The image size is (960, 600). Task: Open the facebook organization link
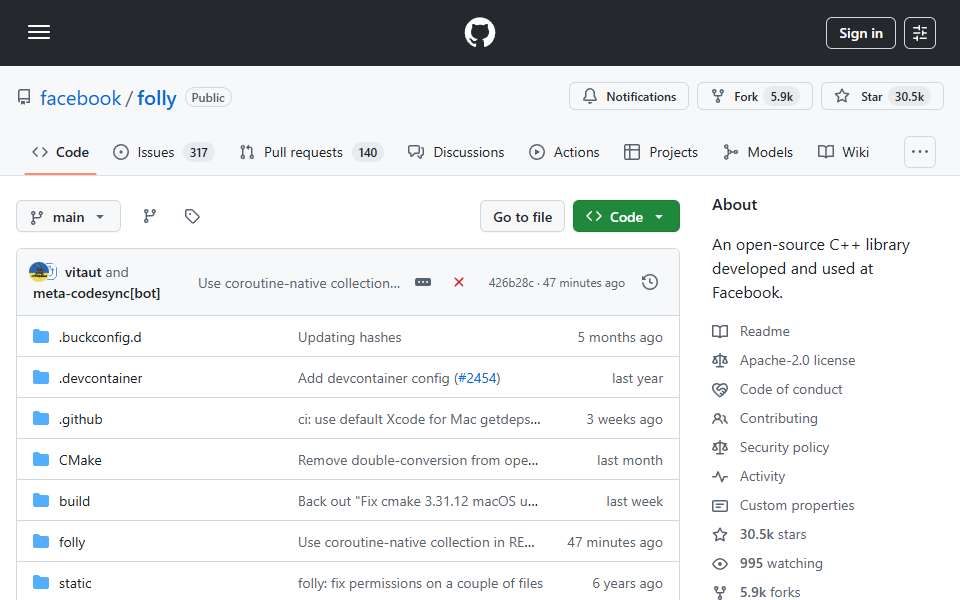coord(80,98)
